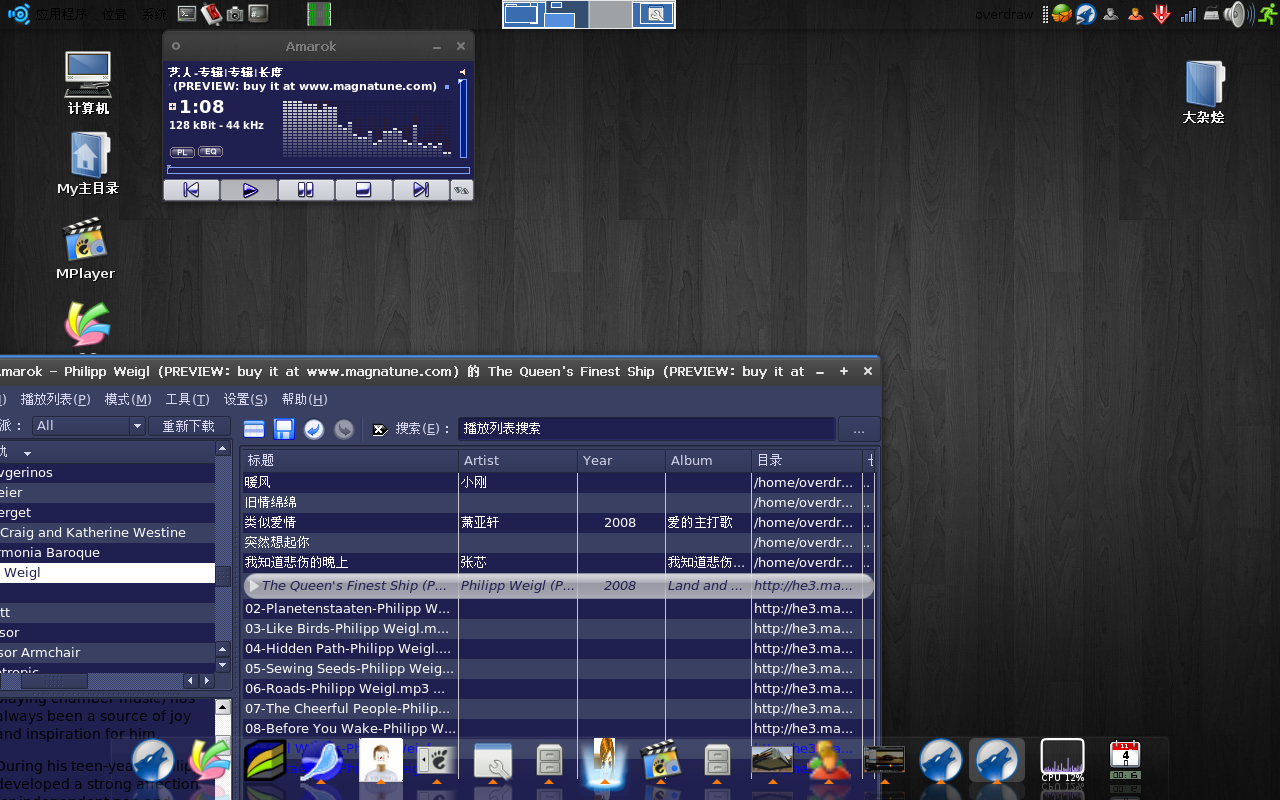Click the clear playlist toolbar icon

coord(254,429)
